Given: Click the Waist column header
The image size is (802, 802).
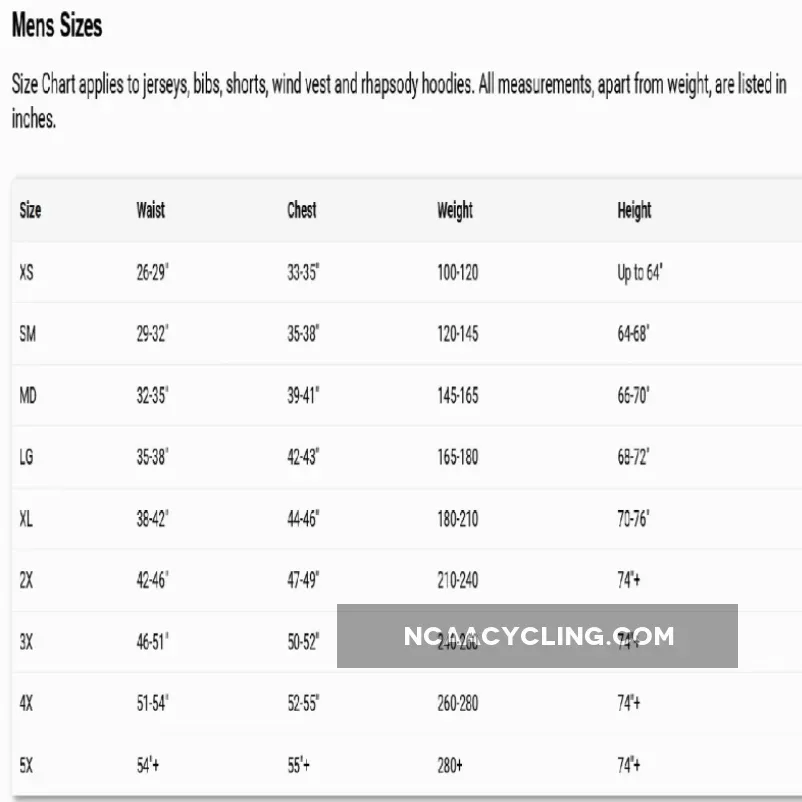Looking at the screenshot, I should point(151,210).
